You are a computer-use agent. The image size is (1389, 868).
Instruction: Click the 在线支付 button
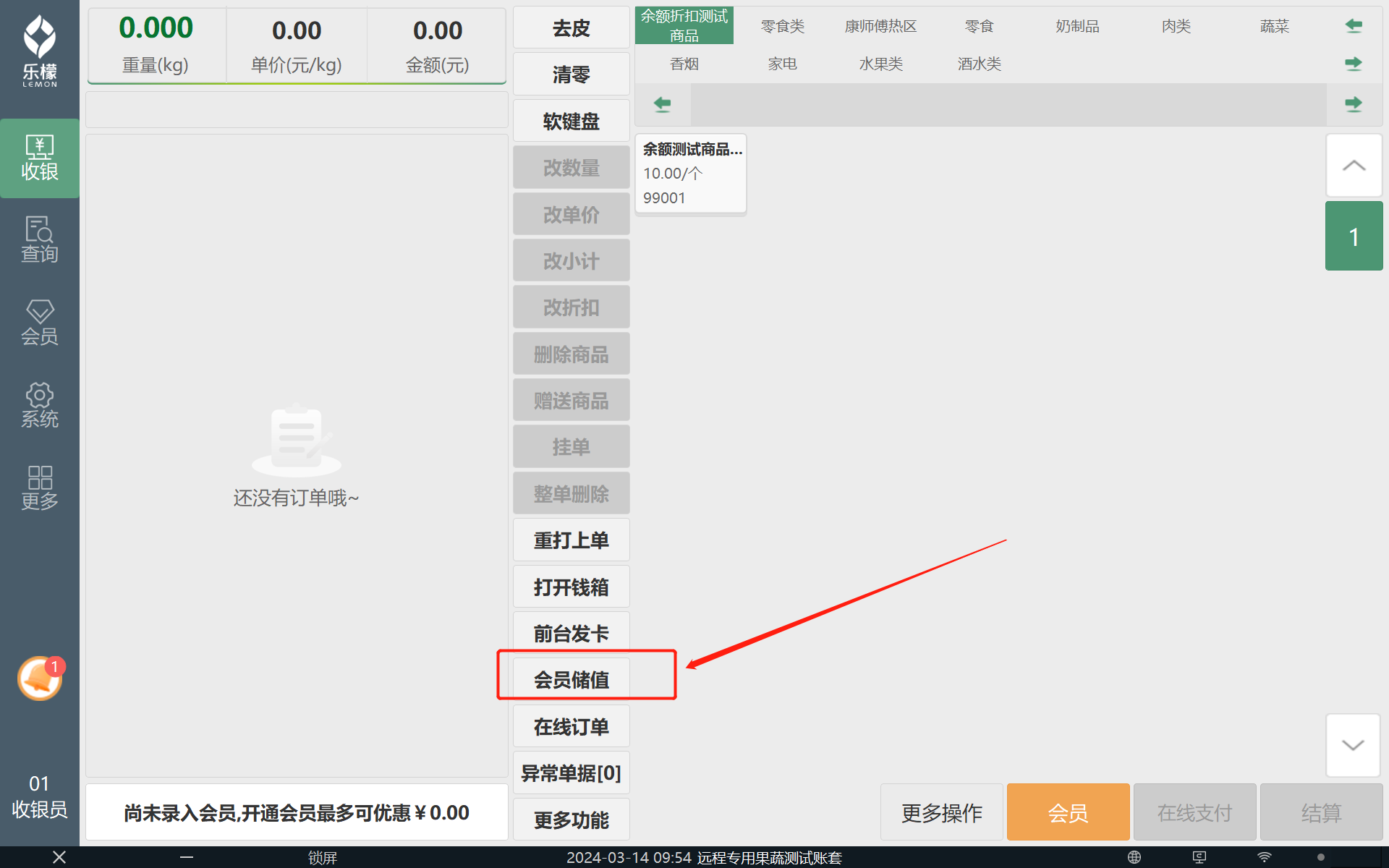[x=1195, y=812]
